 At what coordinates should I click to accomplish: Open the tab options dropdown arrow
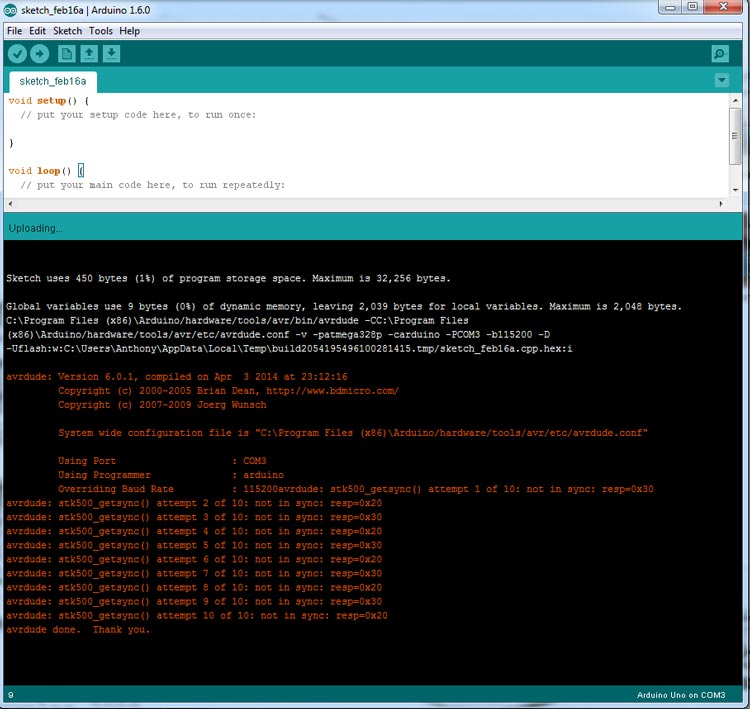pyautogui.click(x=722, y=80)
